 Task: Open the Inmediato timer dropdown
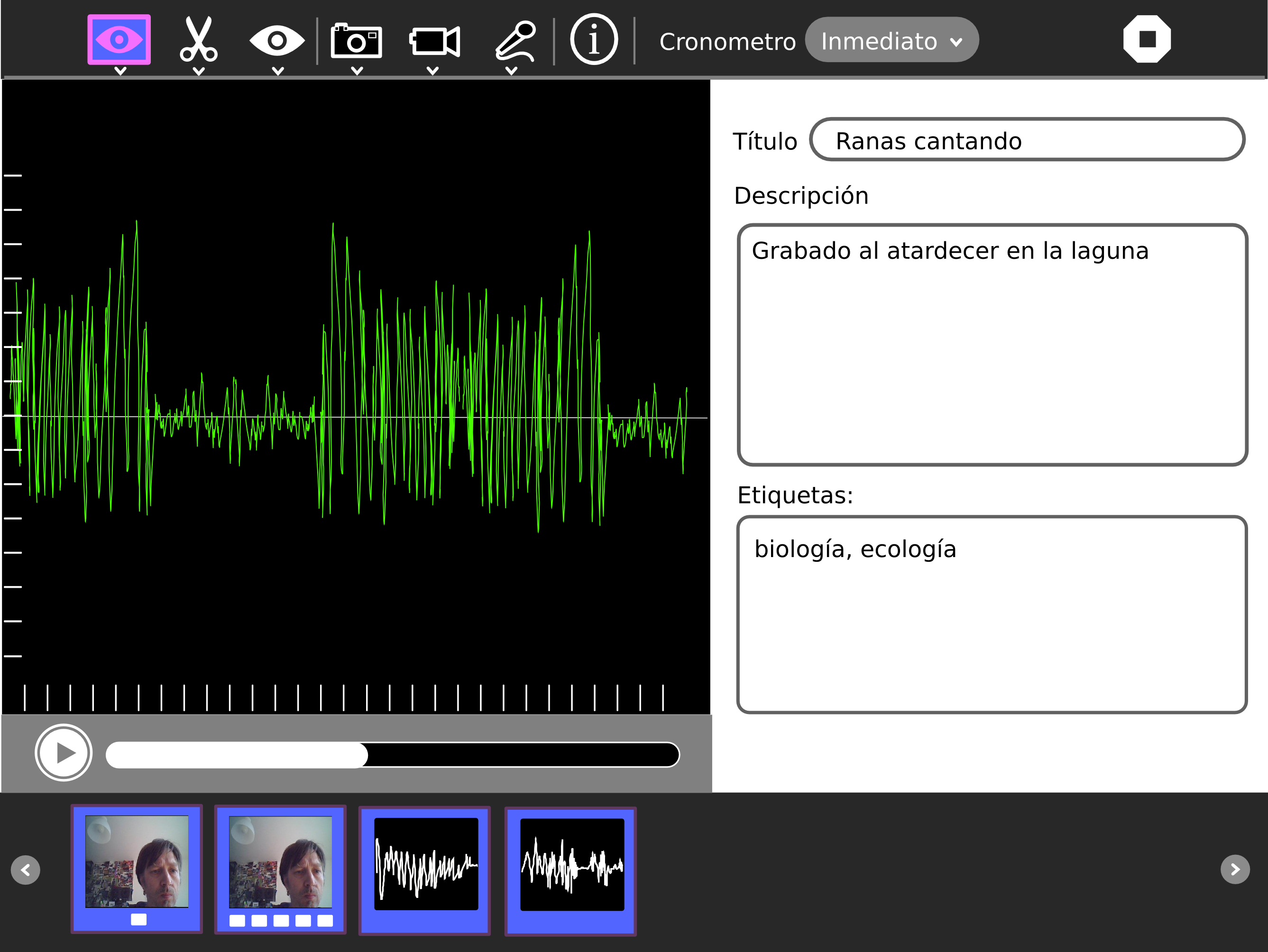891,41
